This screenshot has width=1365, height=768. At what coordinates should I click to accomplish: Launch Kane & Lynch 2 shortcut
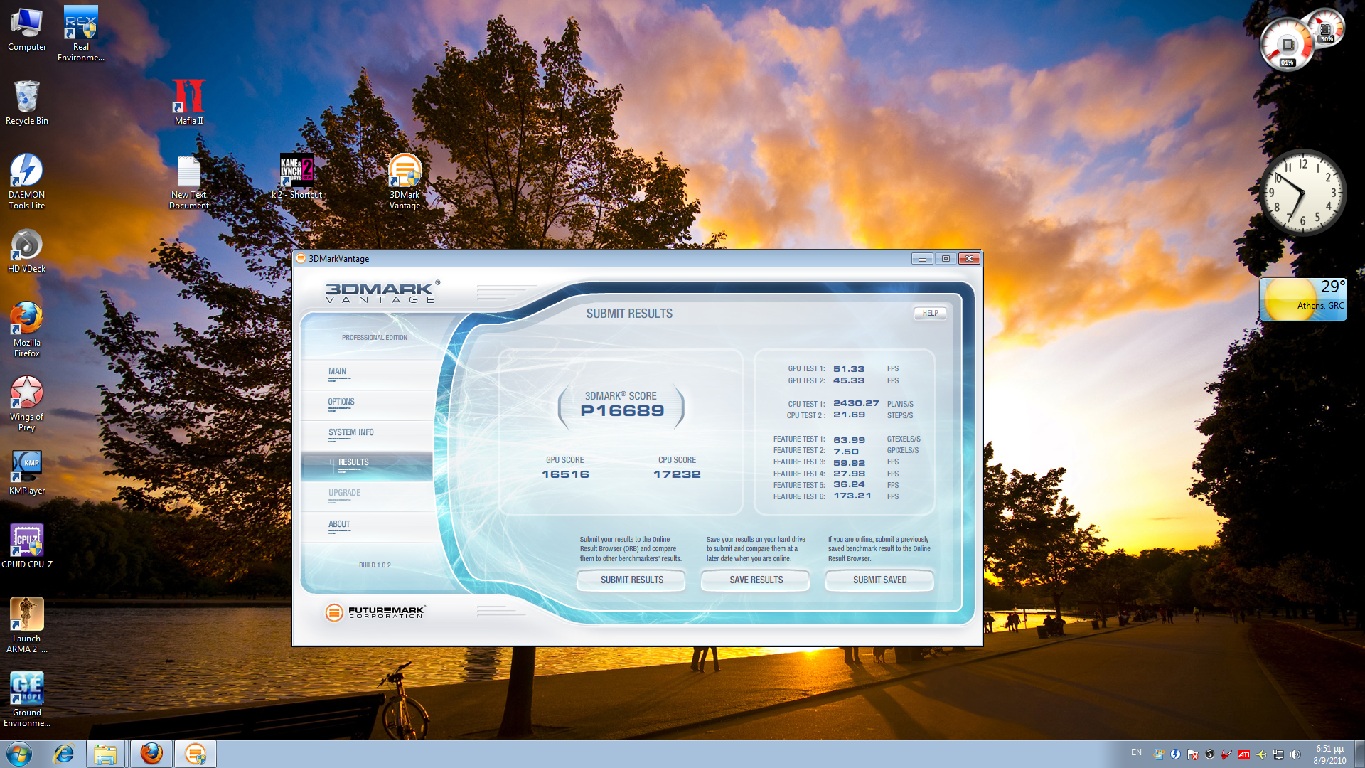point(297,177)
